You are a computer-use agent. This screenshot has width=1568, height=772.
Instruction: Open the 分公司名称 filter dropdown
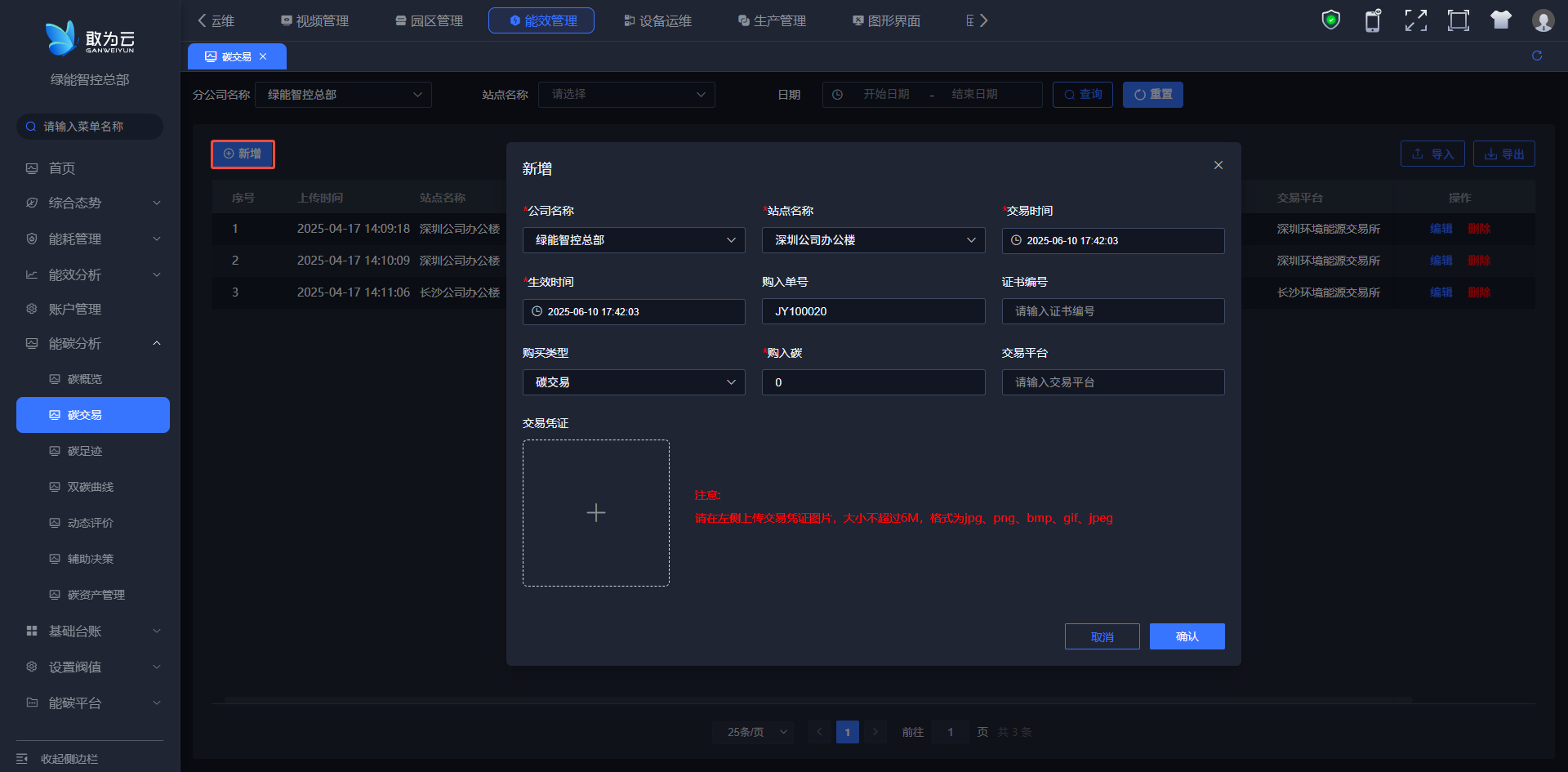tap(343, 95)
